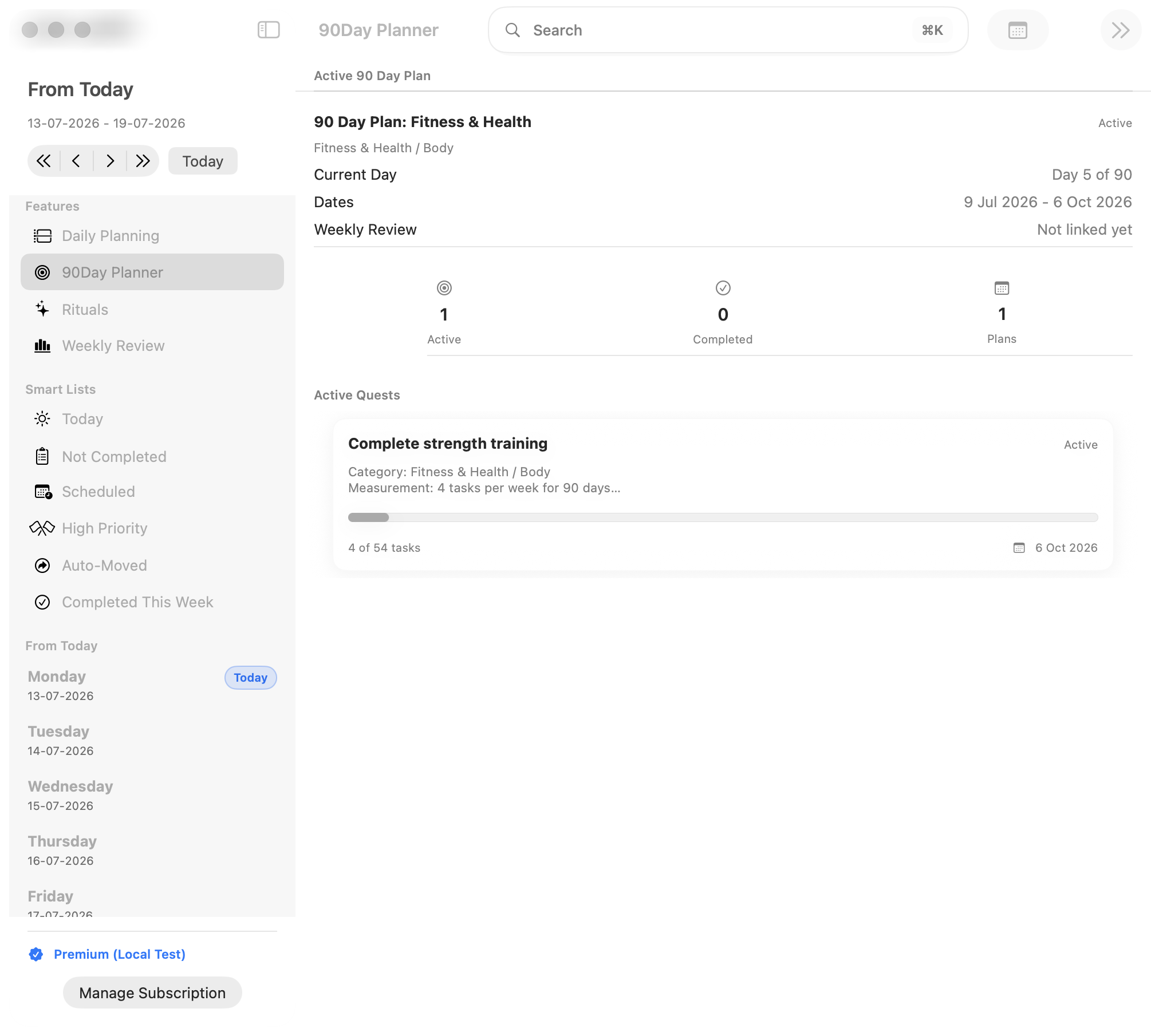The image size is (1151, 1036).
Task: Open the Today smart list
Action: click(152, 419)
